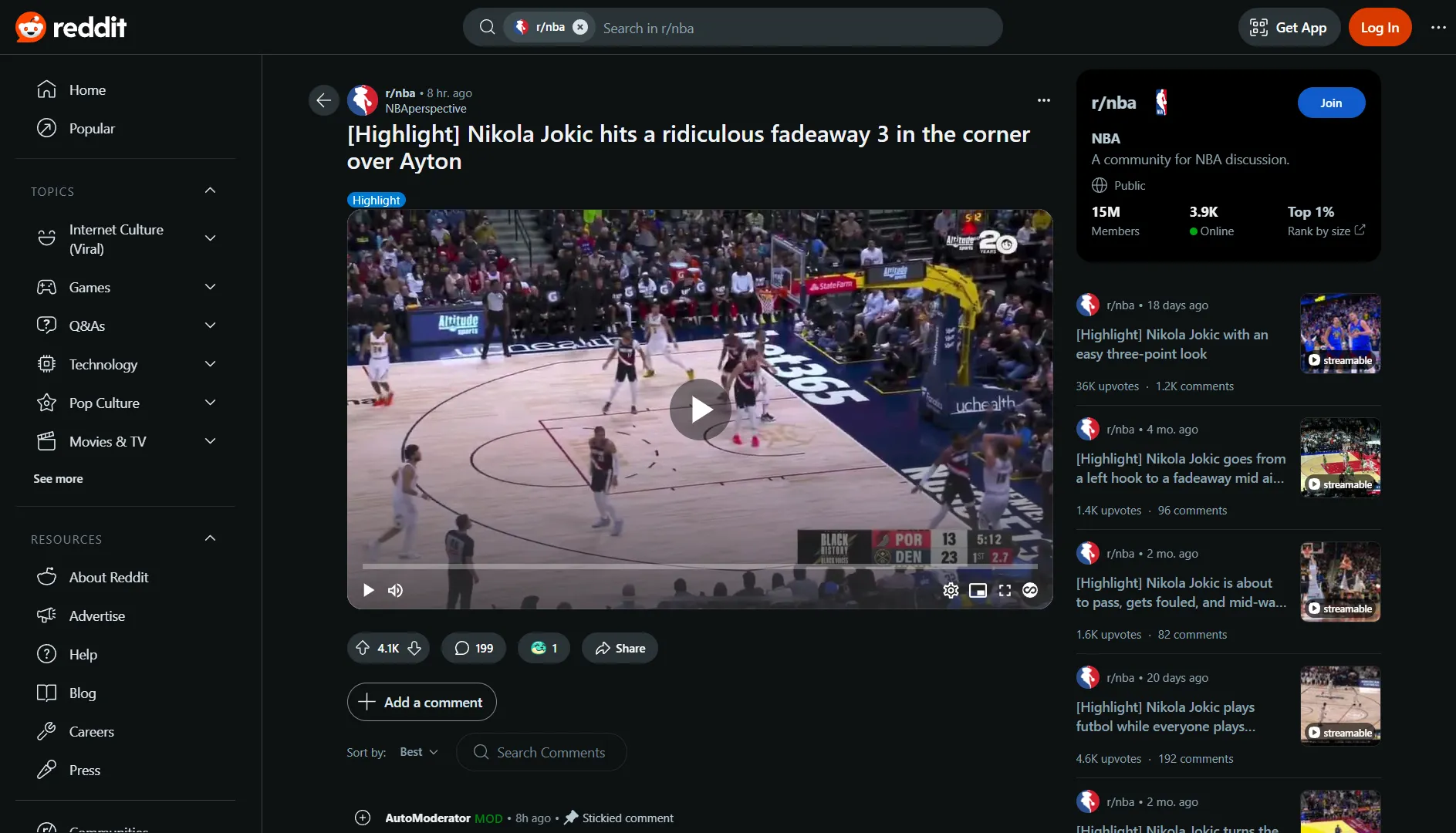The image size is (1456, 833).
Task: Click the back arrow to return to feed
Action: [x=323, y=99]
